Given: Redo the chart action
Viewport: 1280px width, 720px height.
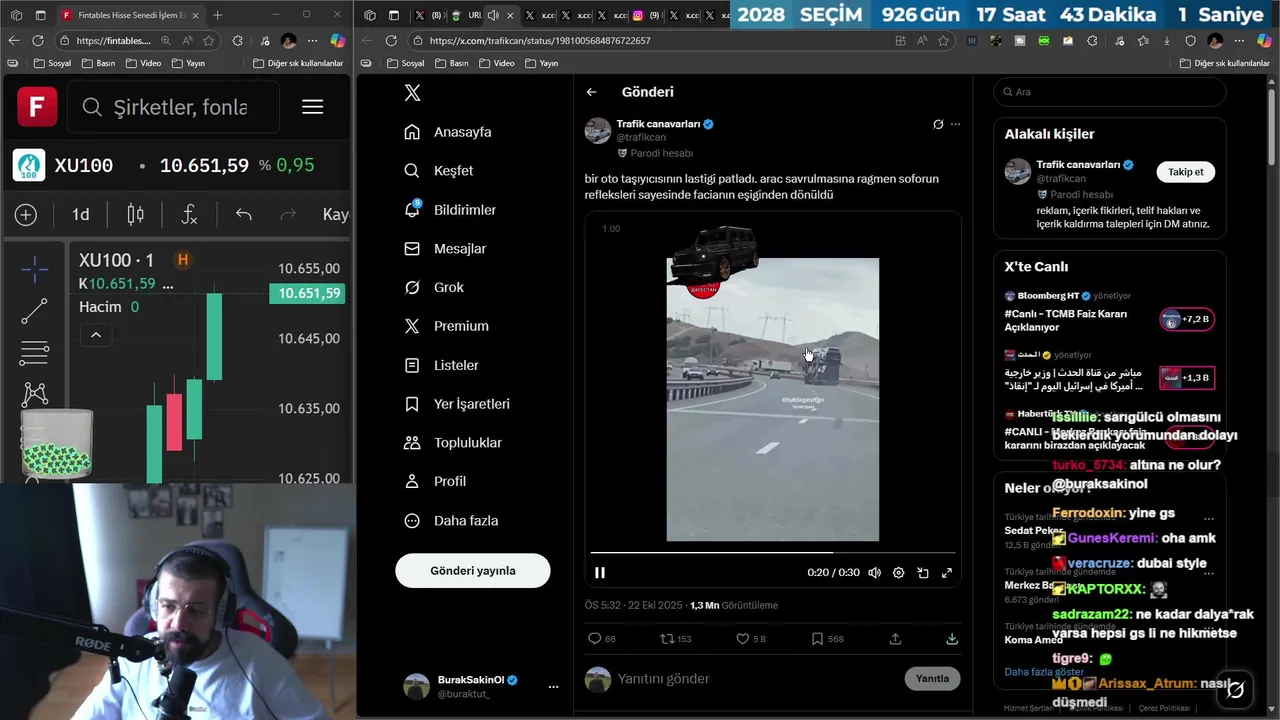Looking at the screenshot, I should (288, 215).
